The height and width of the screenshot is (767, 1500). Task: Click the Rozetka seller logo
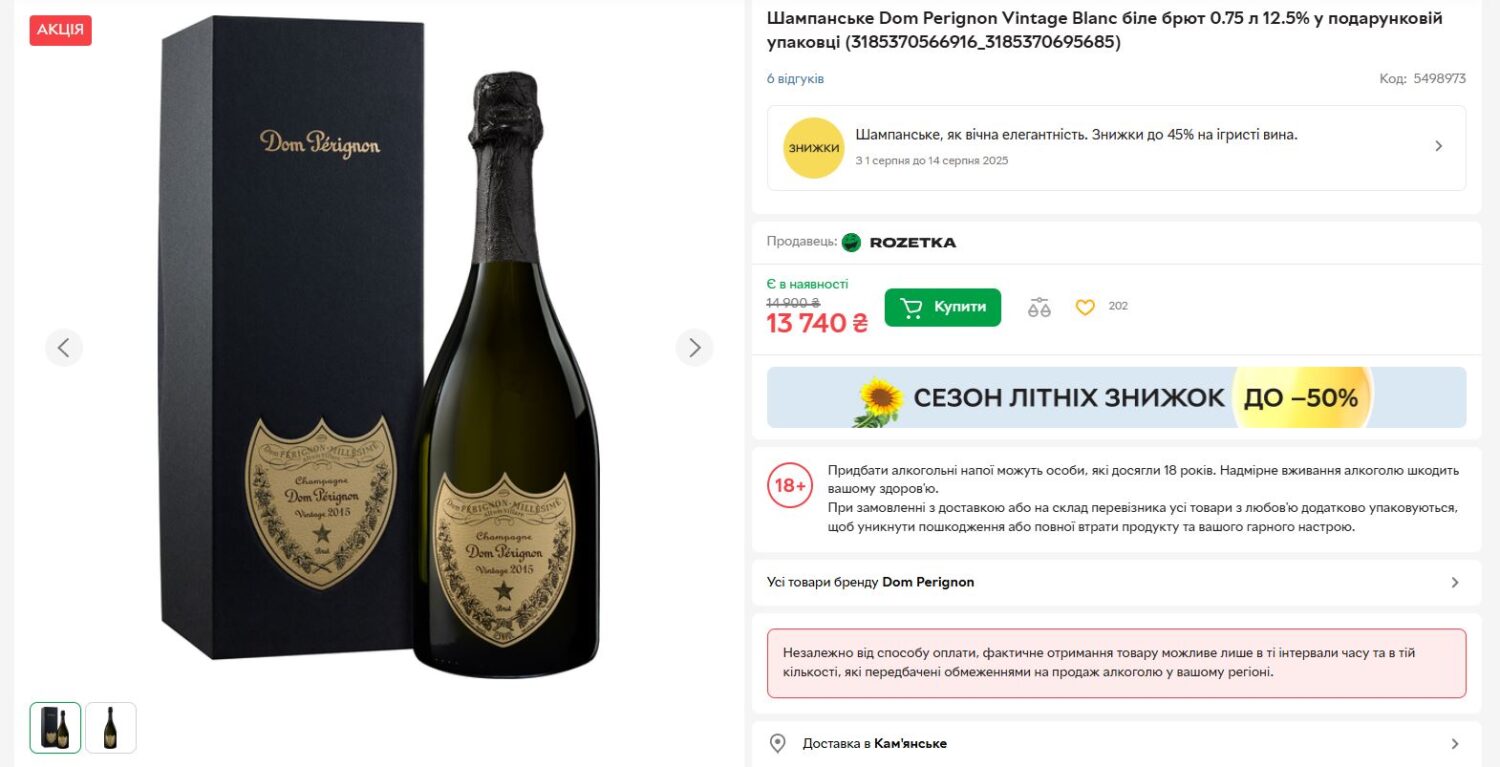point(899,242)
